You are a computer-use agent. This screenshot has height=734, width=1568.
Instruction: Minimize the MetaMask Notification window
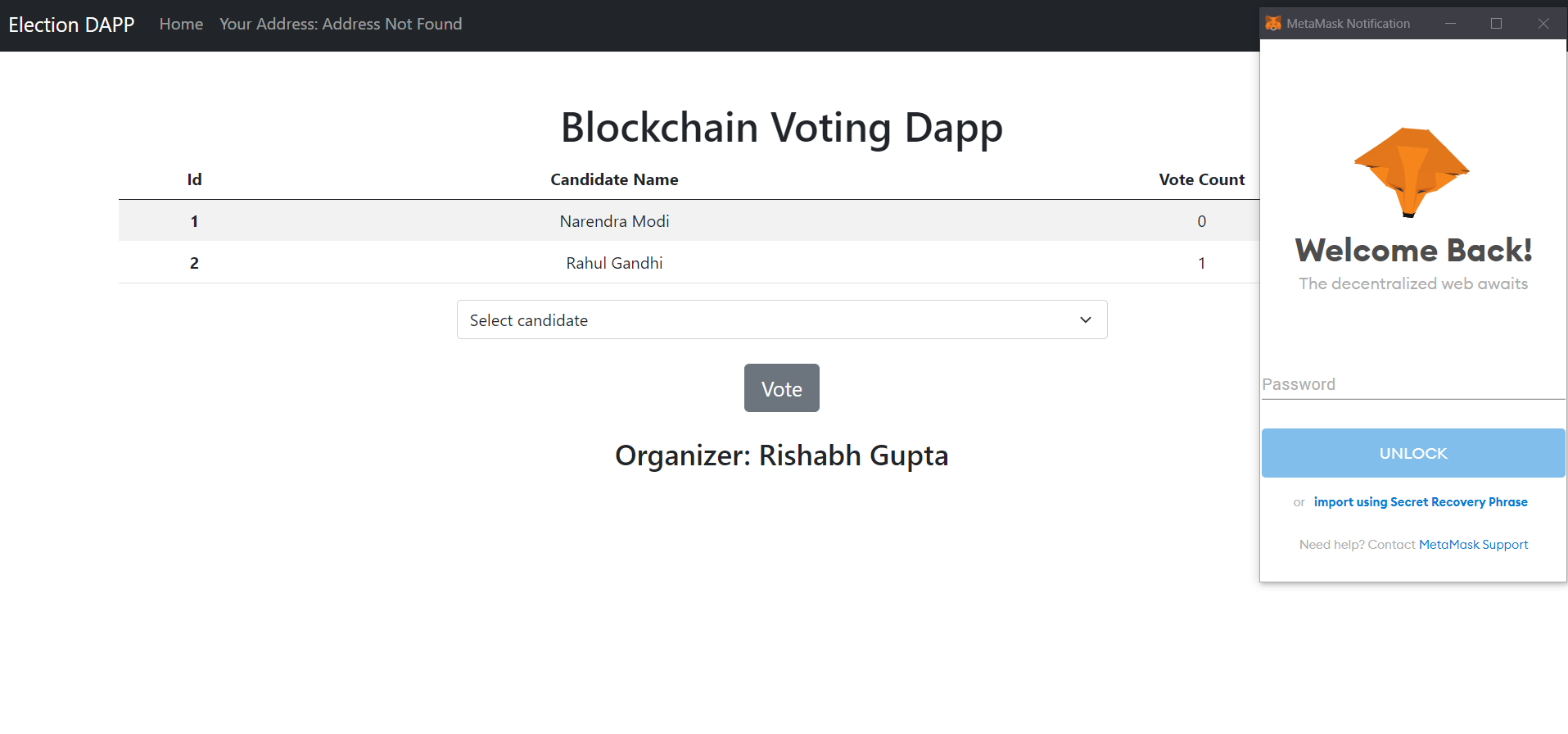coord(1450,24)
